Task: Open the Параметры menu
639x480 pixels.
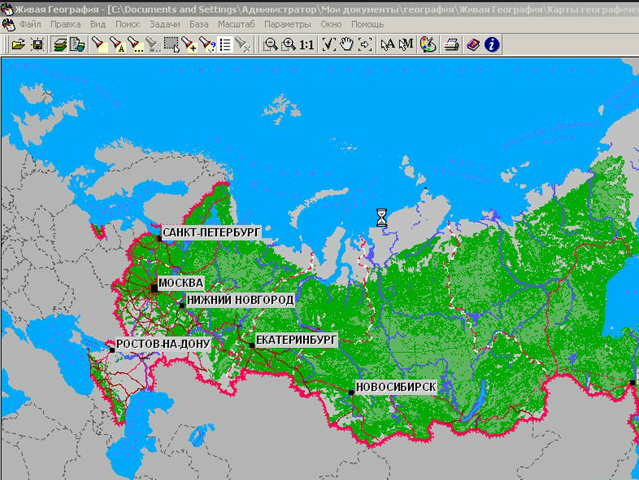Action: point(288,23)
